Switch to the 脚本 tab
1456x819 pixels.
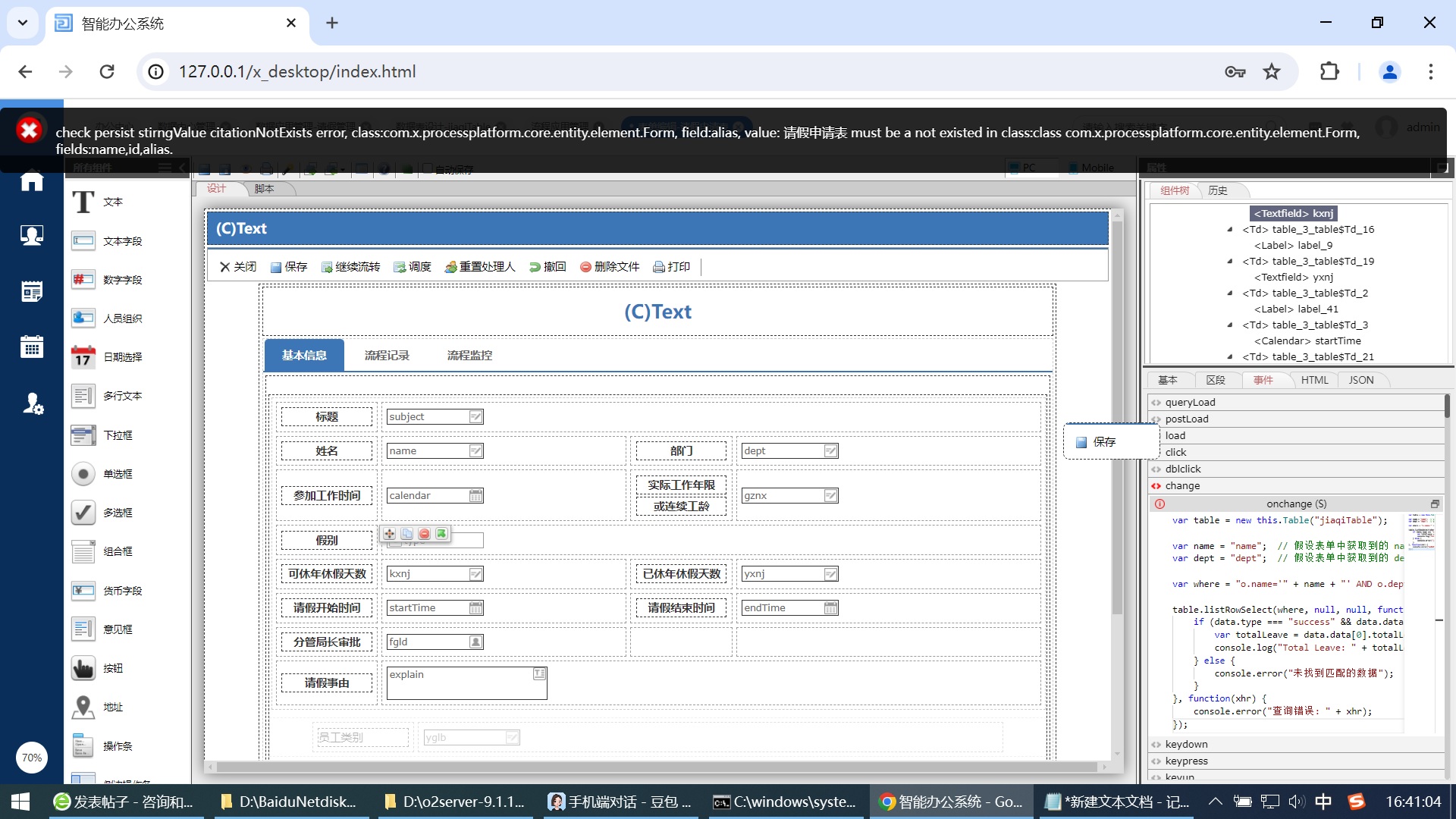pyautogui.click(x=264, y=189)
